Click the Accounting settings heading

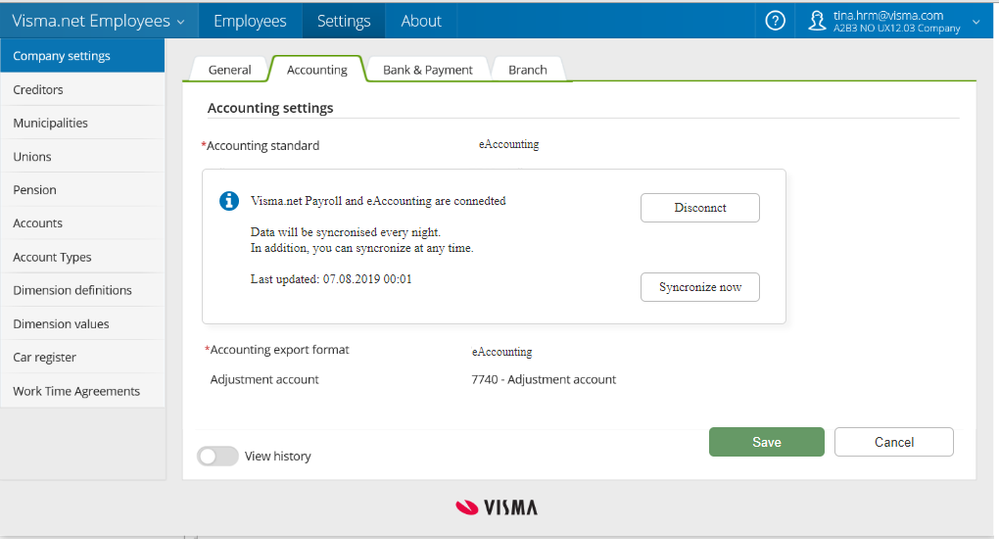pos(270,108)
